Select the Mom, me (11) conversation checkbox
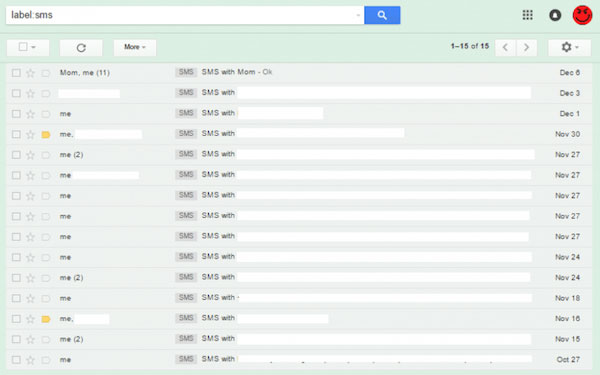 pos(16,73)
